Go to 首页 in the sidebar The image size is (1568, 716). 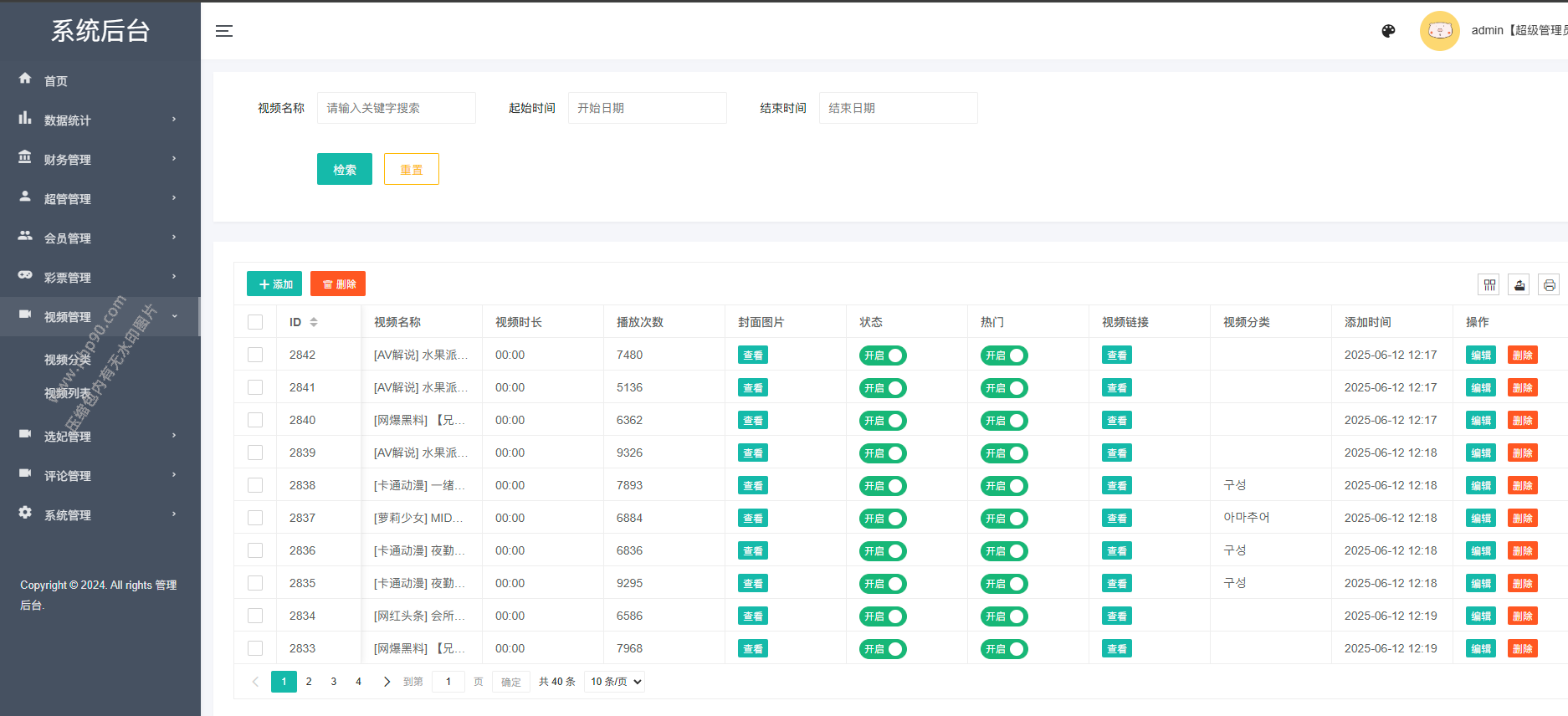pos(56,81)
